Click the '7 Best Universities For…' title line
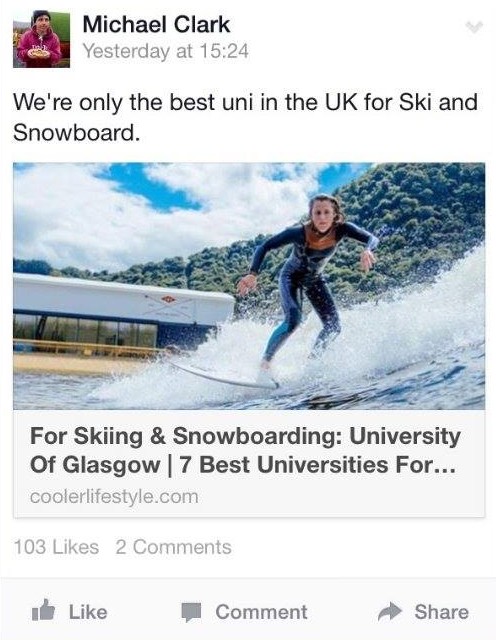Image resolution: width=496 pixels, height=640 pixels. [x=317, y=464]
